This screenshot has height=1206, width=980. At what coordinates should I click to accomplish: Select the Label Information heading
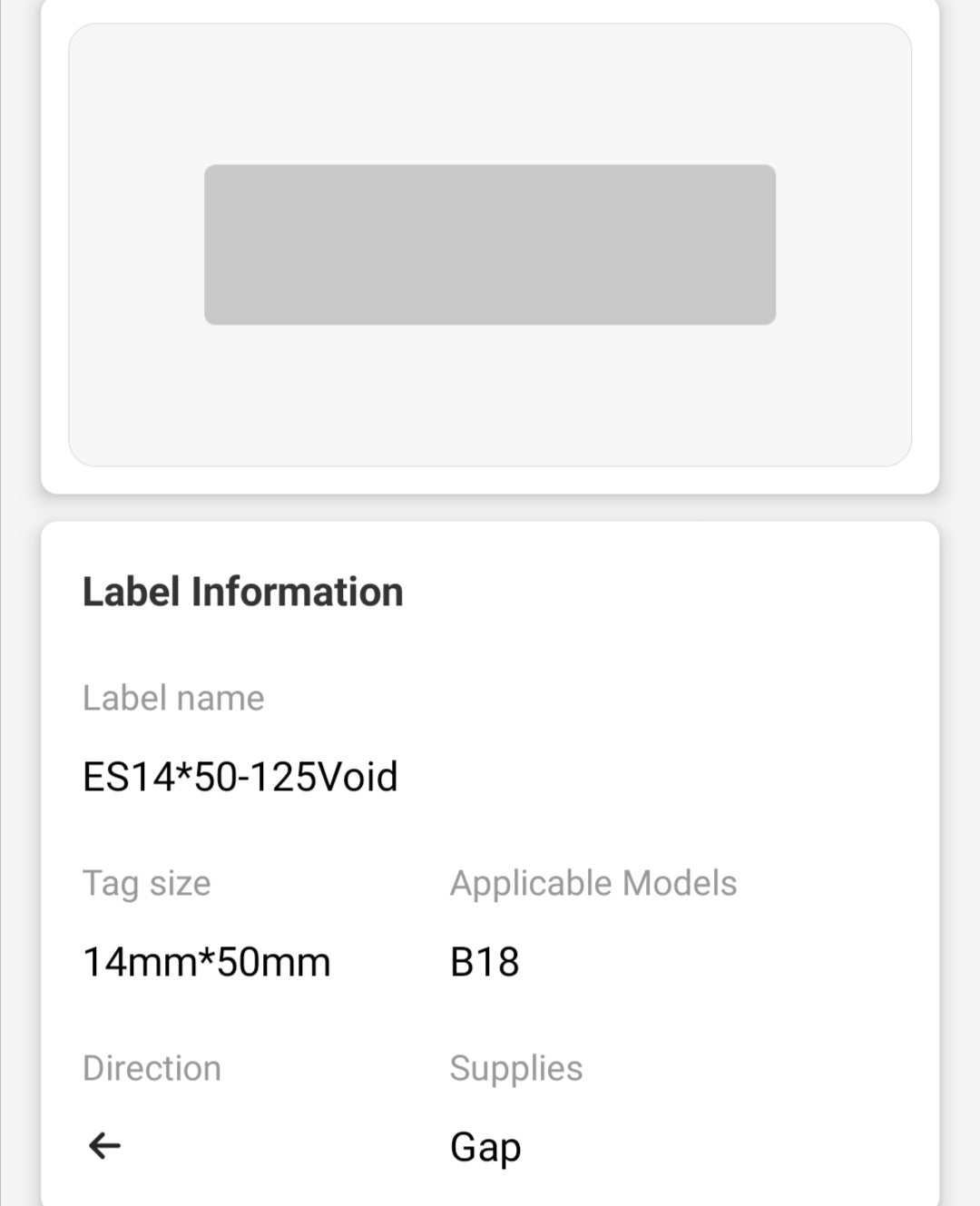point(242,592)
